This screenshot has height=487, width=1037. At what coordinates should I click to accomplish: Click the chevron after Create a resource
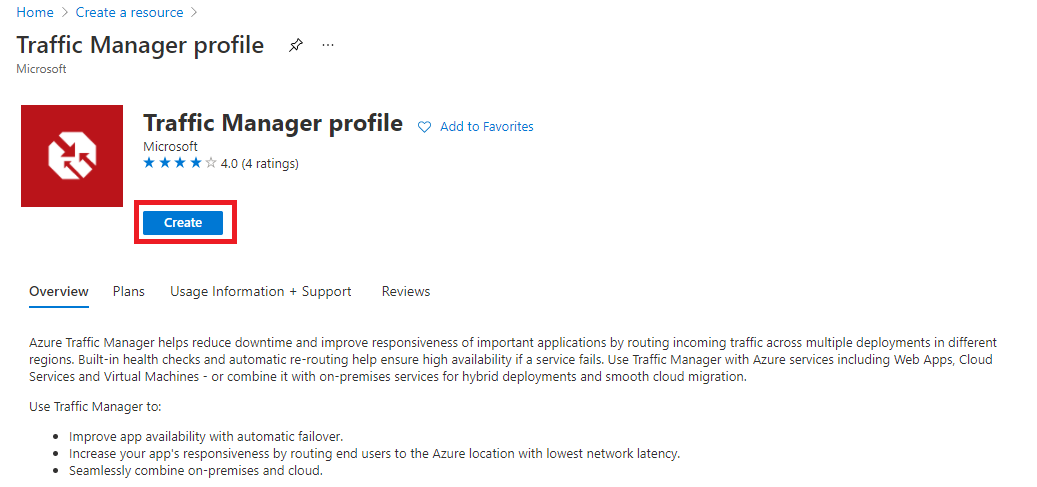(194, 13)
